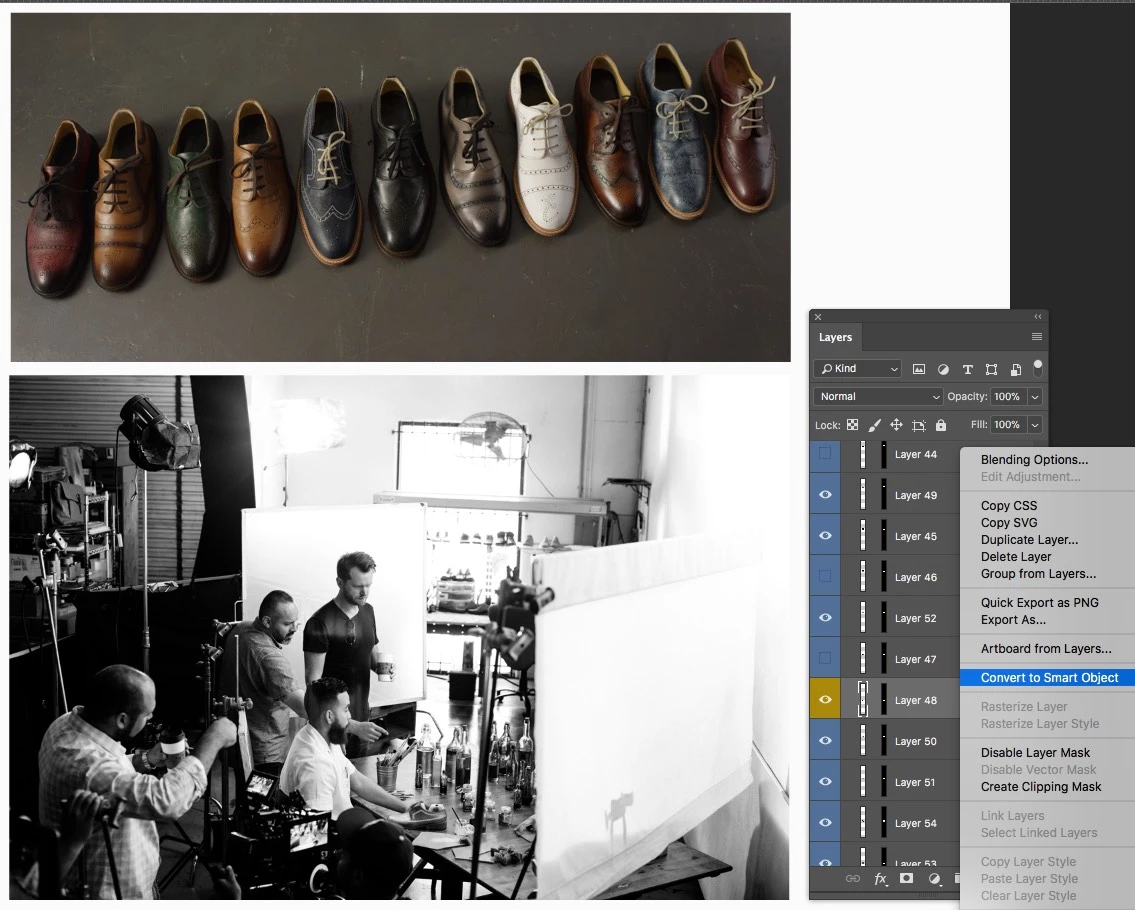Click prevent artboard auto-nesting lock icon
Screen dimensions: 1135x910
[919, 425]
